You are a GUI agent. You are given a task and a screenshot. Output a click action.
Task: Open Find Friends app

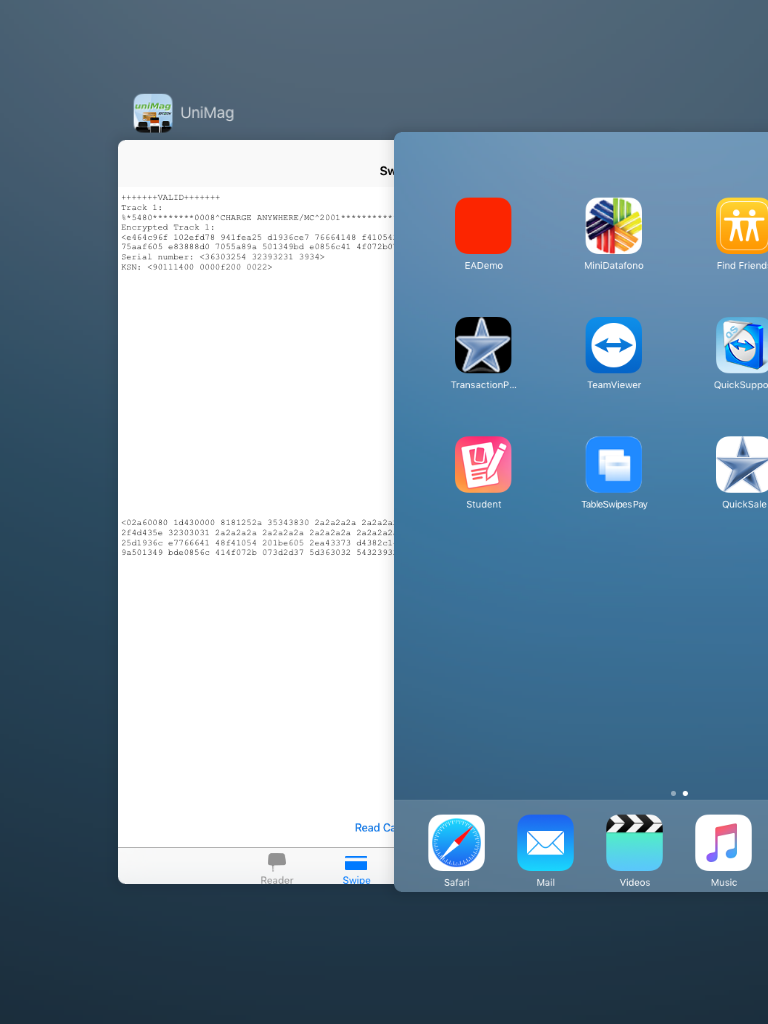click(742, 226)
